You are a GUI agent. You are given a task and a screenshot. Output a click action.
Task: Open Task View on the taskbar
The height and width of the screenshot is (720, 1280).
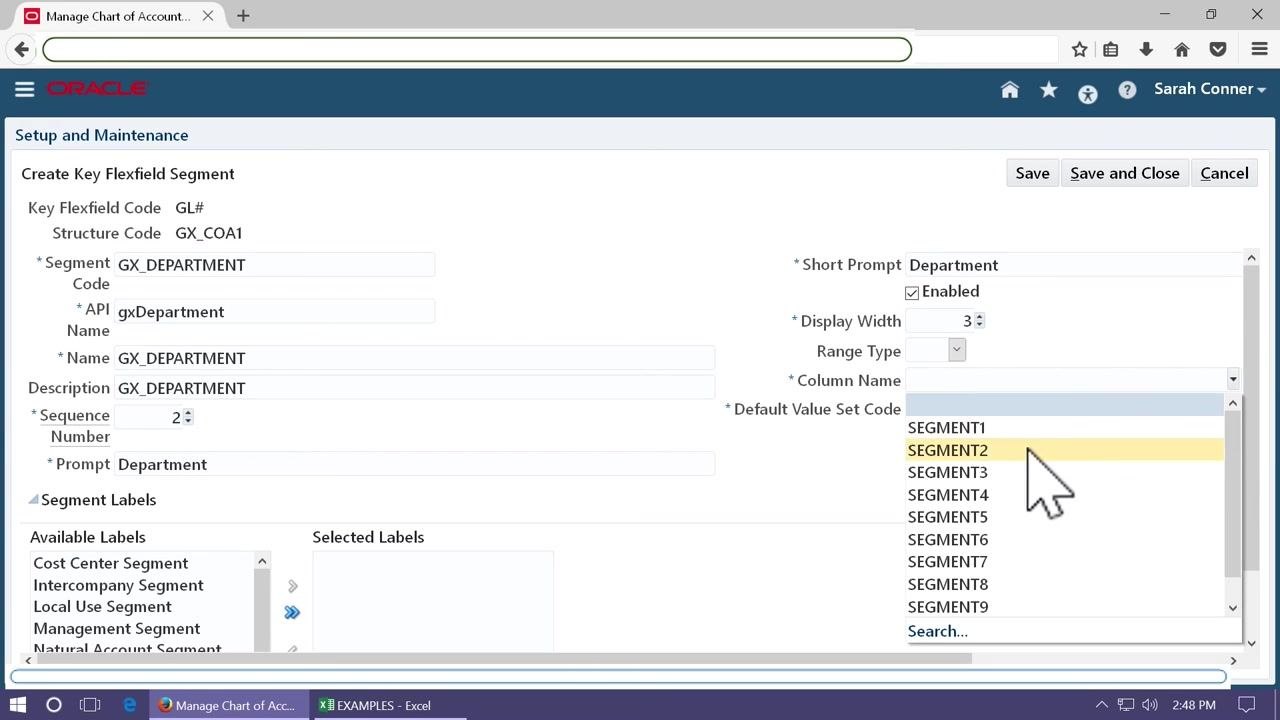click(x=90, y=705)
